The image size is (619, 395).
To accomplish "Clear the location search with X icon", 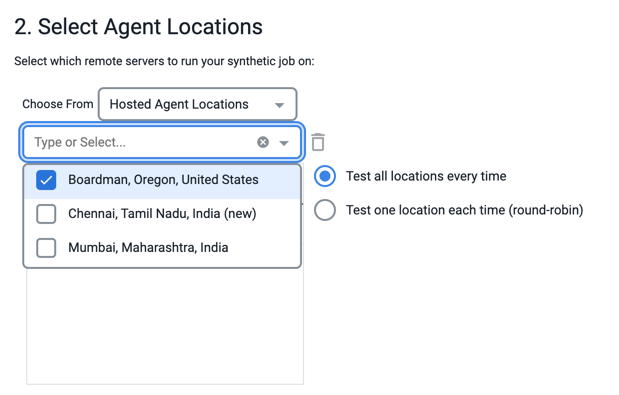I will (263, 142).
